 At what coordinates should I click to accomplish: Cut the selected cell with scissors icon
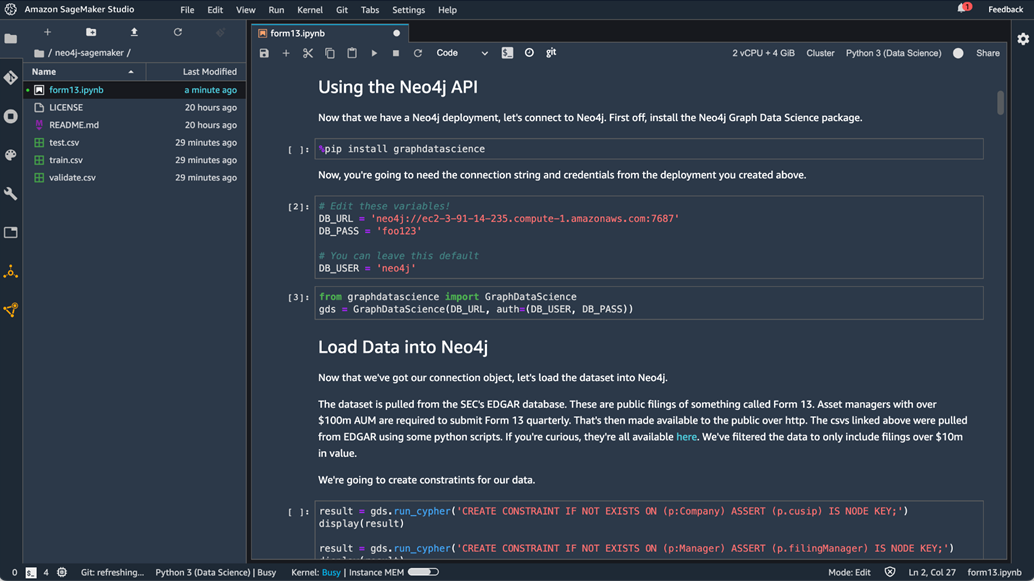tap(308, 53)
